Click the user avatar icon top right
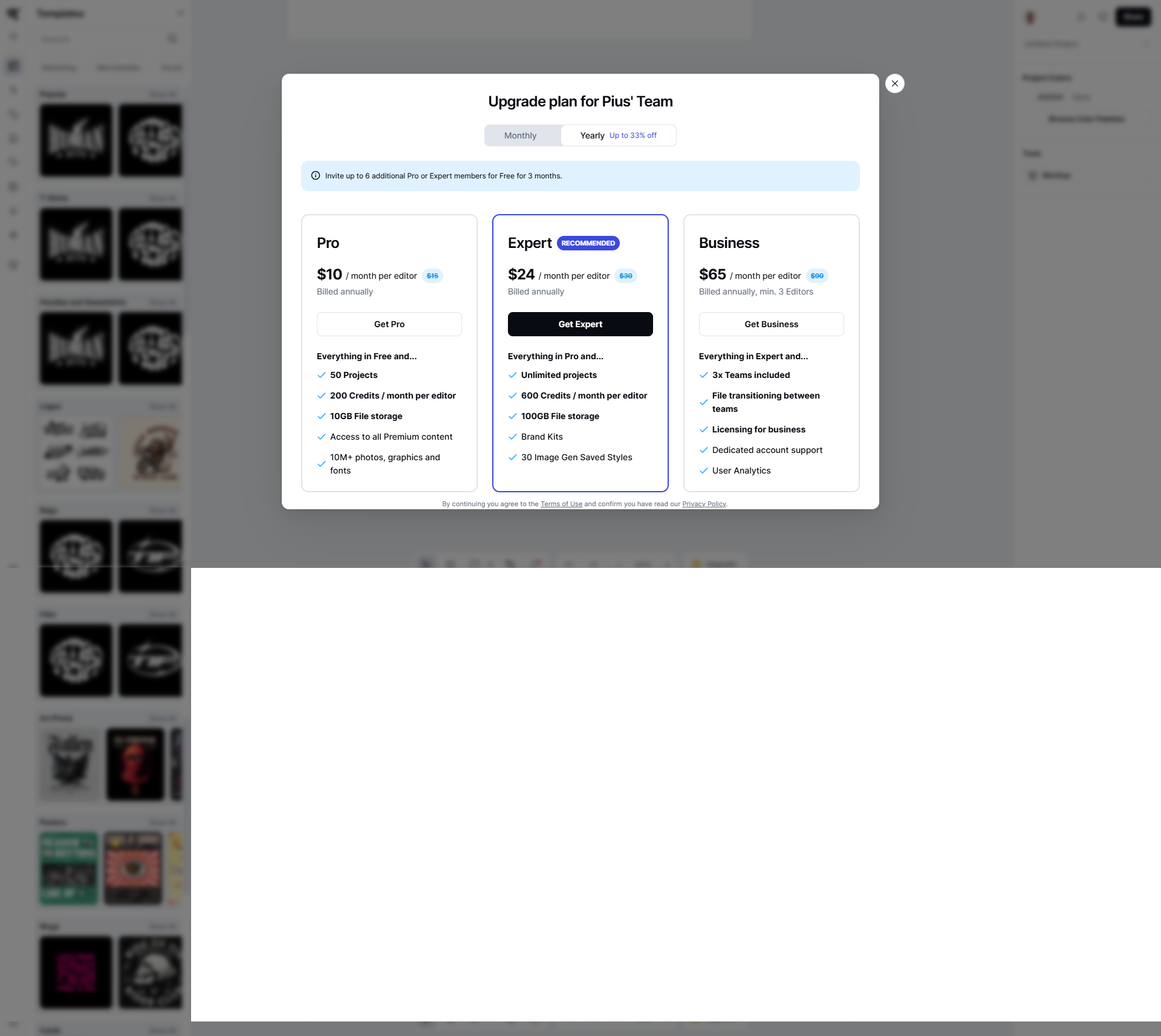Screen dimensions: 1161x1036 coord(1030,17)
